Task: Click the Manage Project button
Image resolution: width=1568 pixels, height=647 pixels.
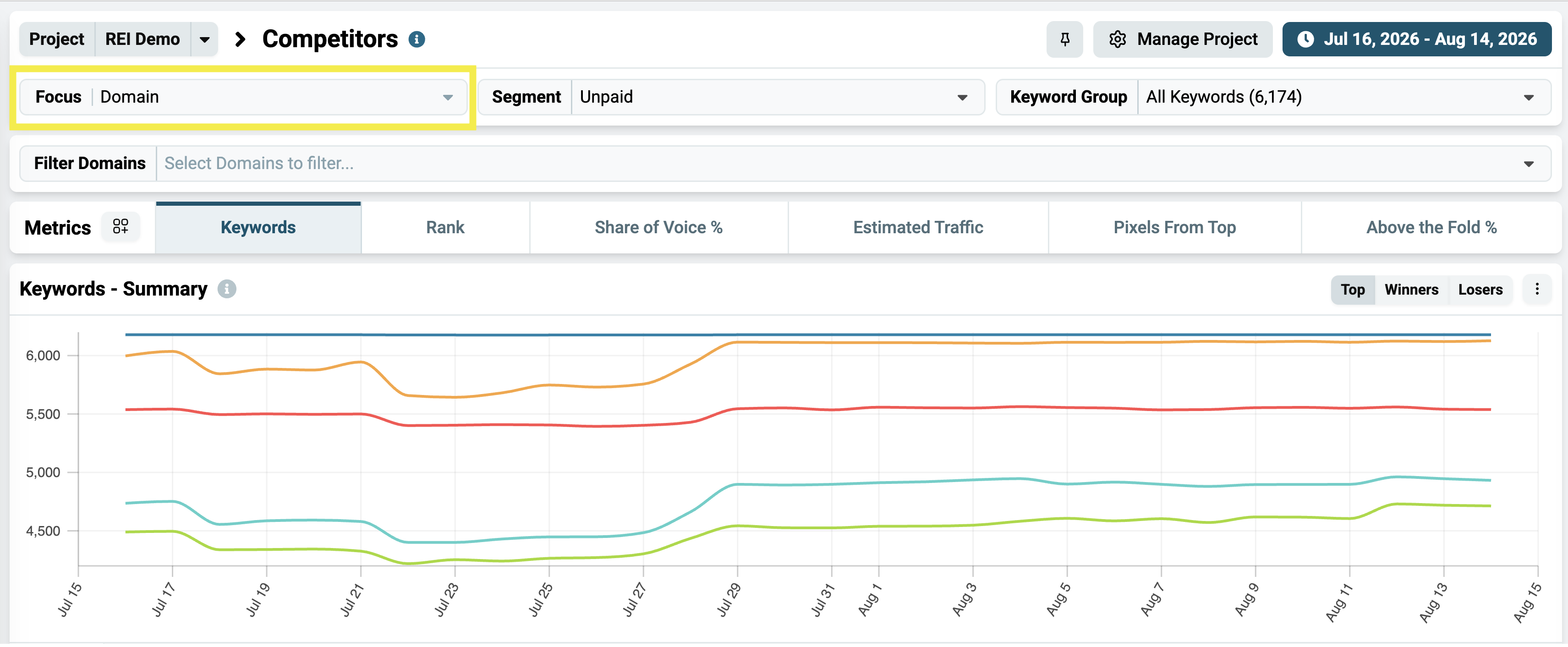Action: 1182,39
